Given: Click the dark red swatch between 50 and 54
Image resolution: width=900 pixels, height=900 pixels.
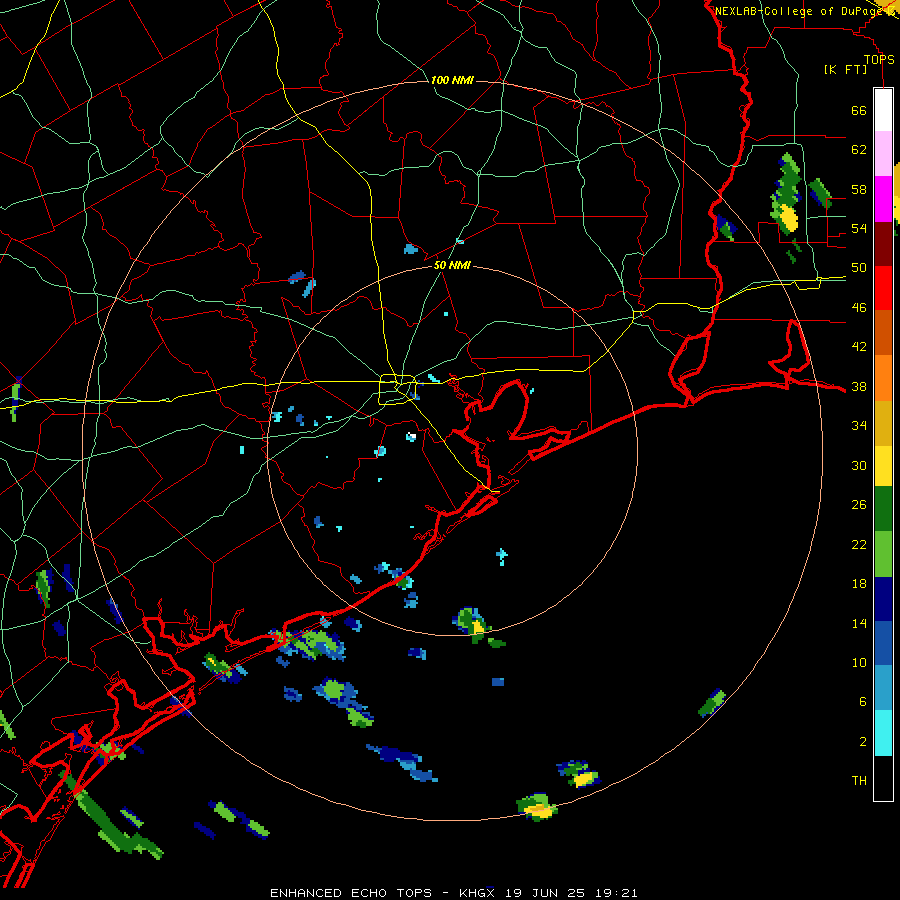Looking at the screenshot, I should point(883,244).
